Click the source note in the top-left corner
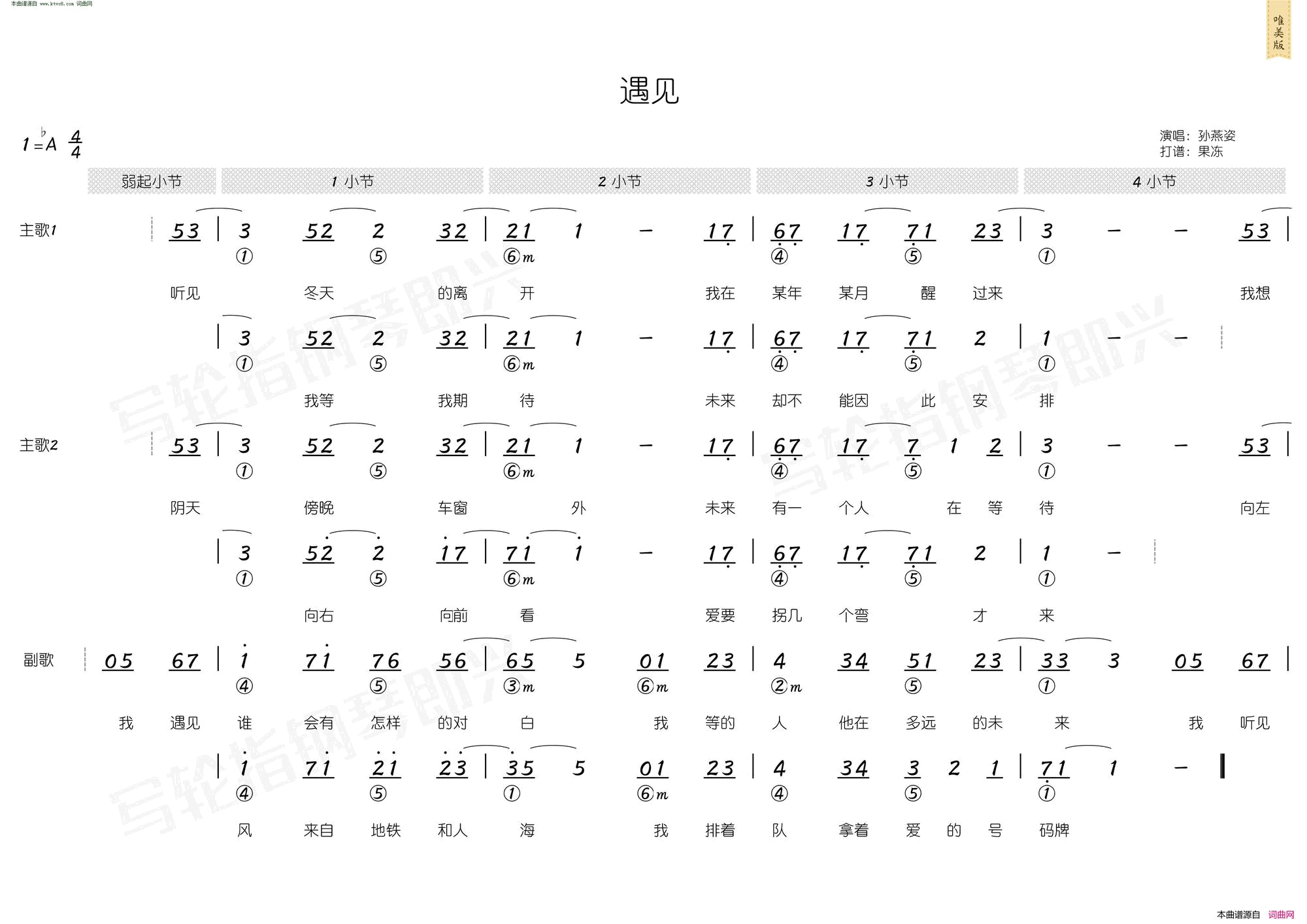1307x924 pixels. pyautogui.click(x=52, y=4)
